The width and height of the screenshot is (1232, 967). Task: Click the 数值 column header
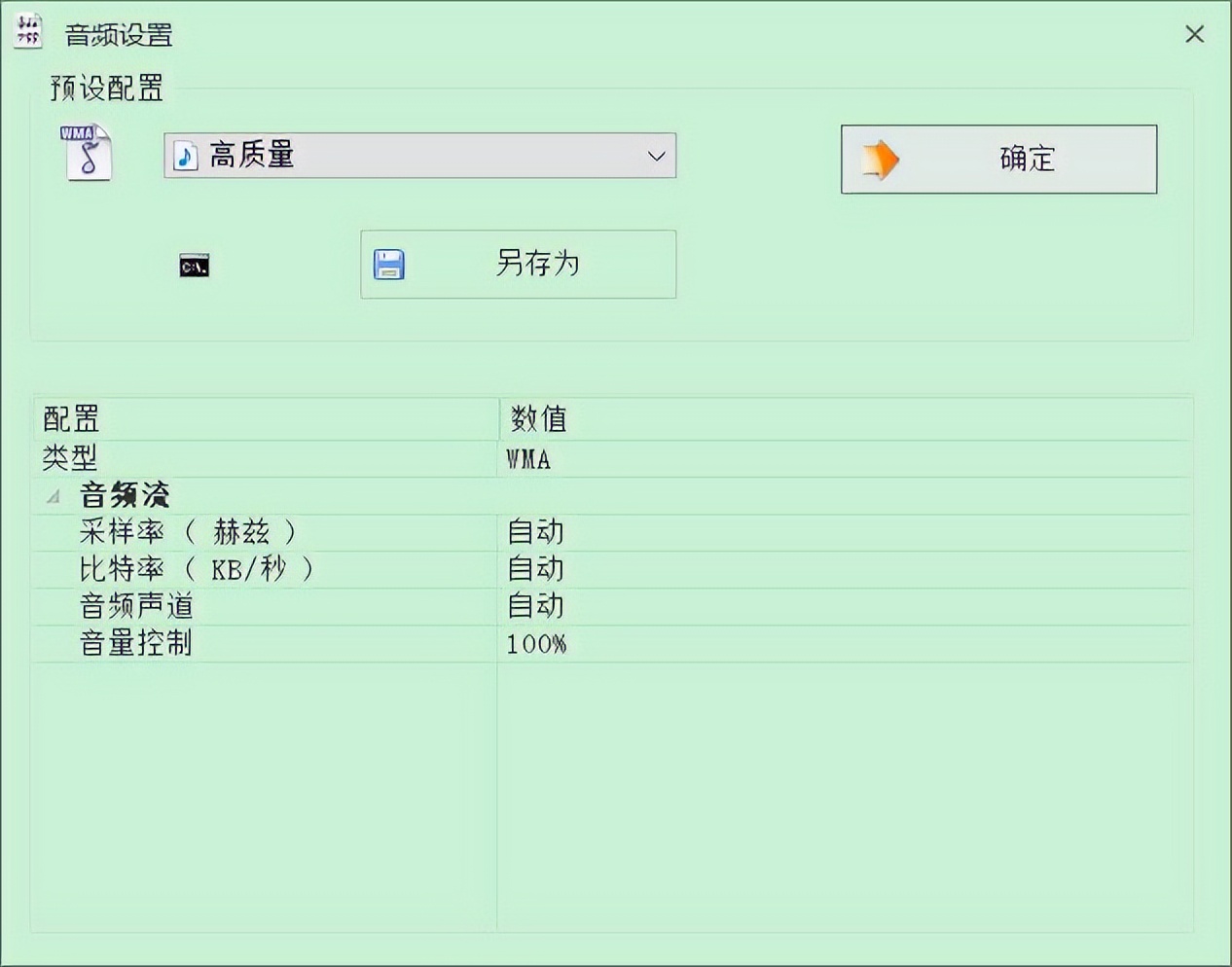pyautogui.click(x=538, y=419)
